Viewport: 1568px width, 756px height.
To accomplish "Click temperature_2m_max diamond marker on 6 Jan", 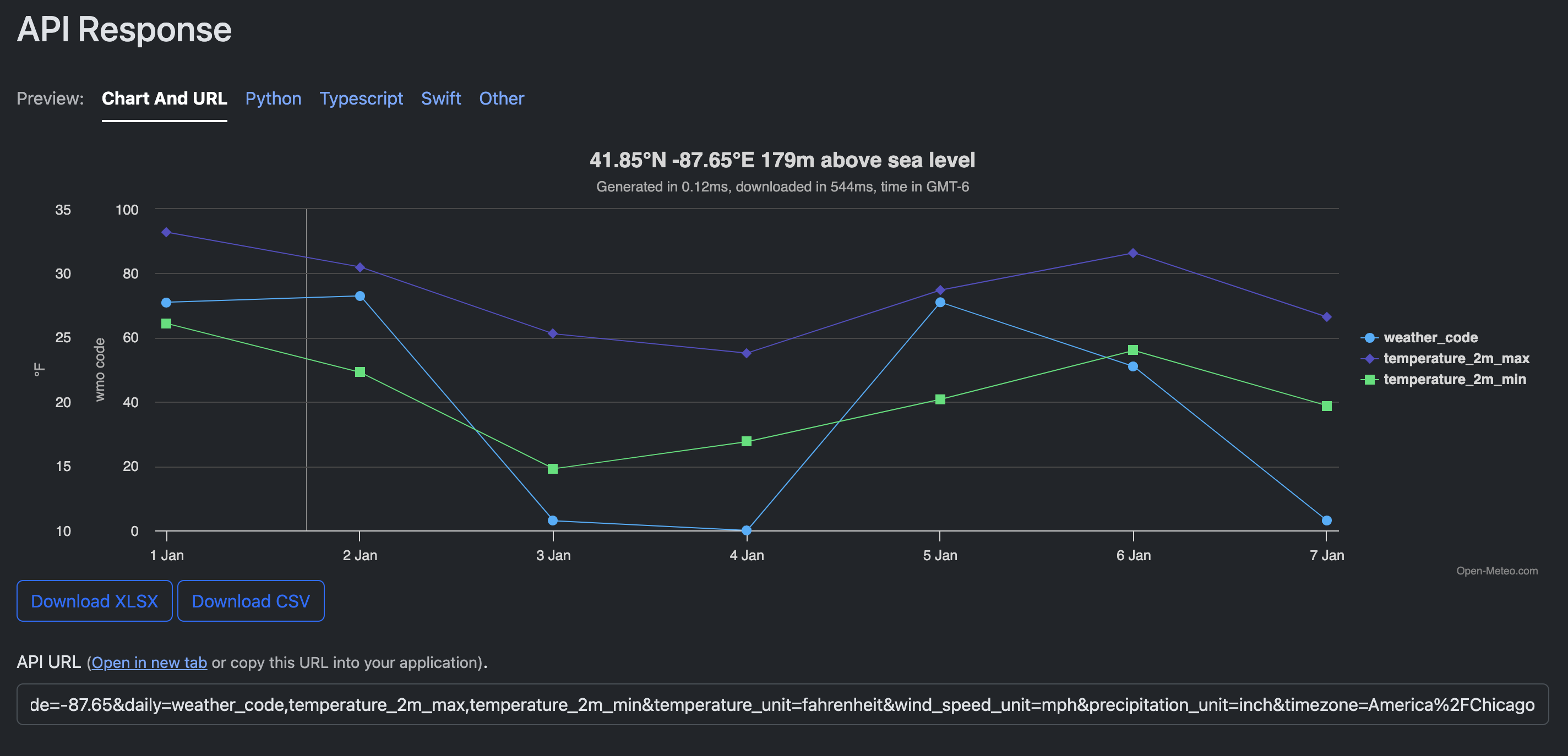I will [x=1133, y=253].
